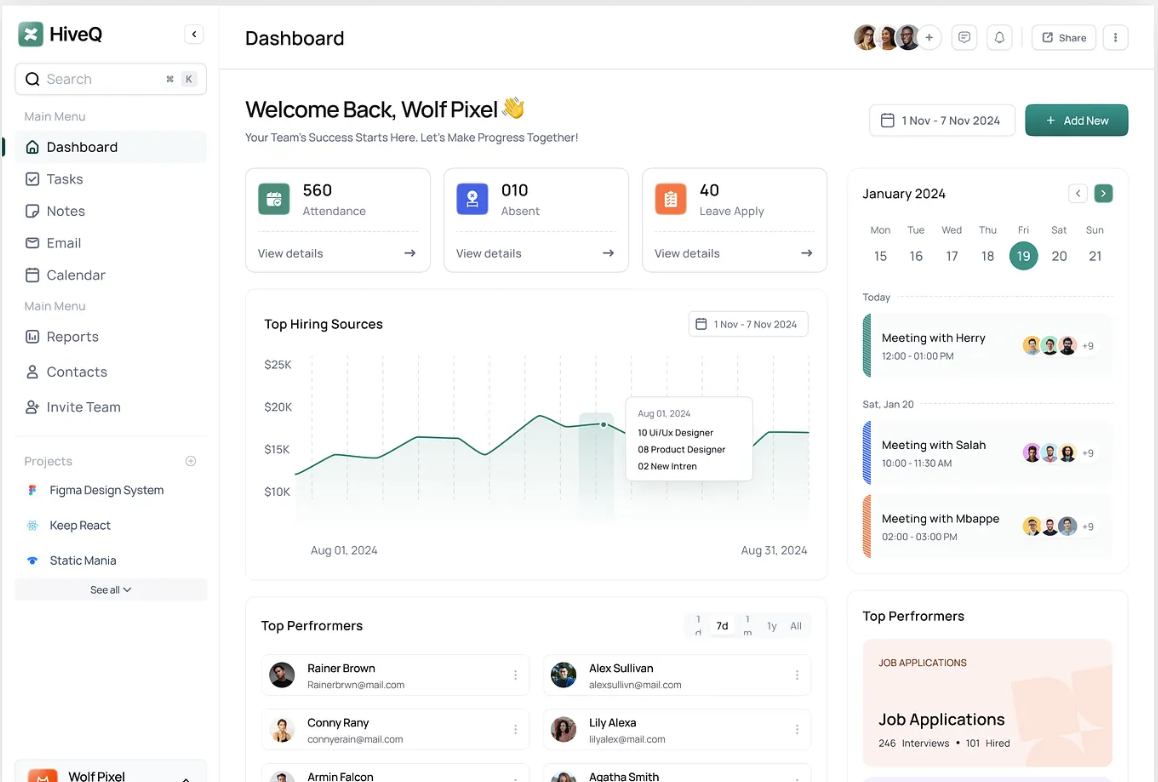Click the Add New button
This screenshot has height=782, width=1158.
(1076, 121)
